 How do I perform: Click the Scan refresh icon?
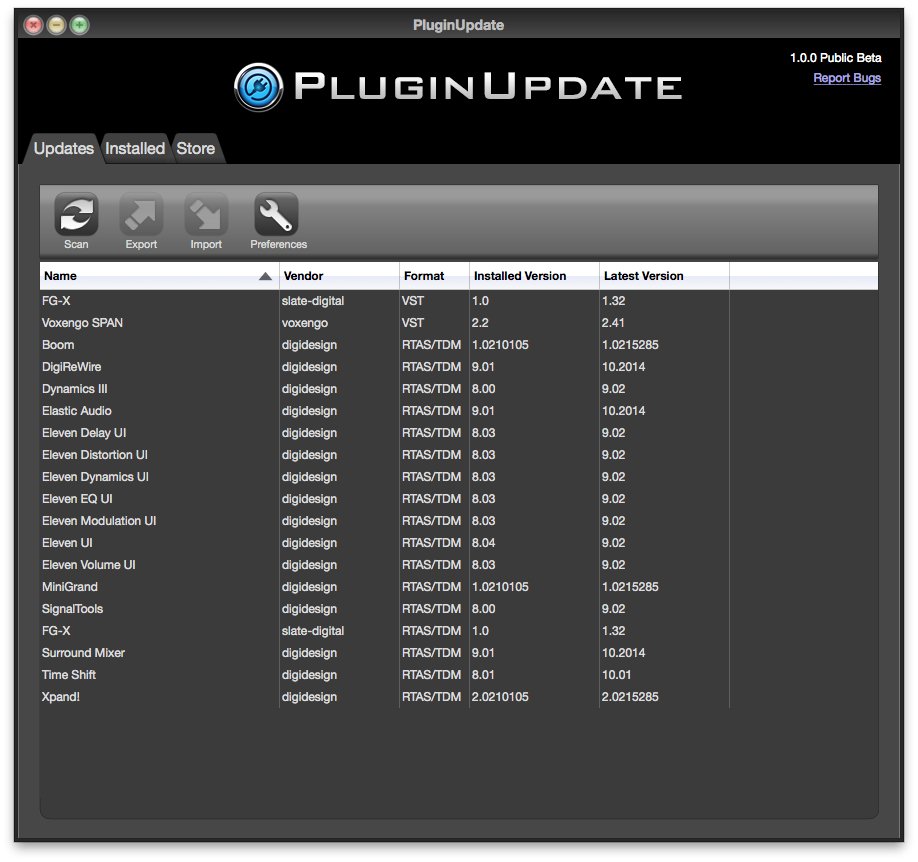tap(76, 214)
